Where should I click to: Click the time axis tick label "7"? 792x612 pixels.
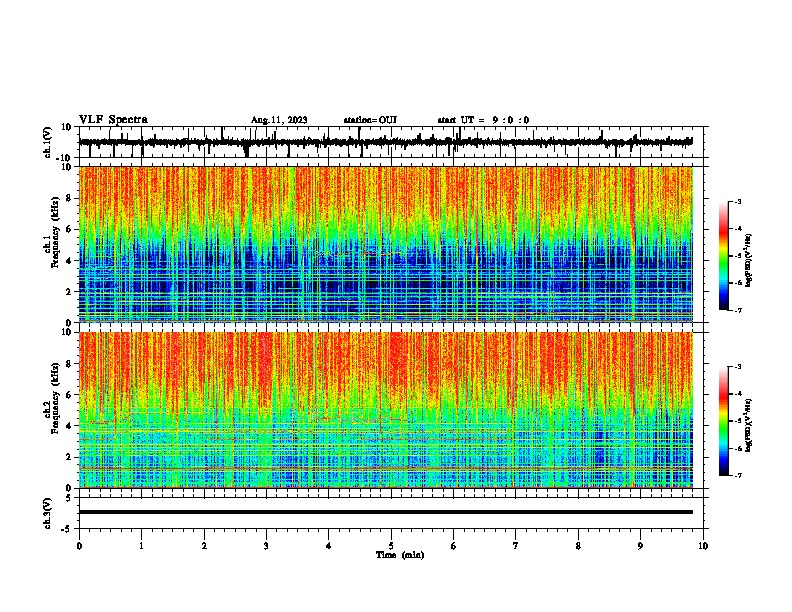click(516, 546)
